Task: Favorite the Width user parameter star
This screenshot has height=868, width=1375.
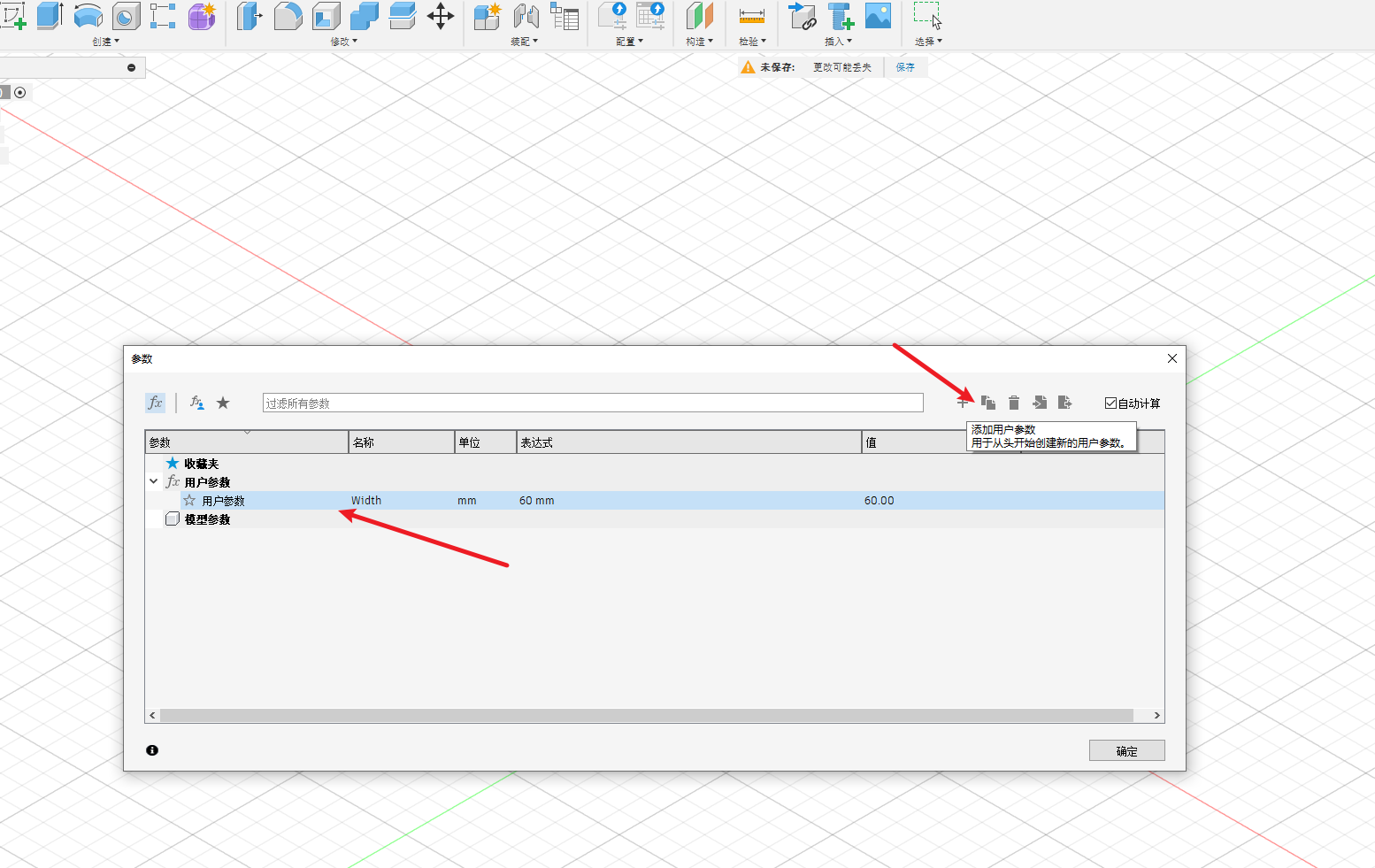Action: [189, 501]
